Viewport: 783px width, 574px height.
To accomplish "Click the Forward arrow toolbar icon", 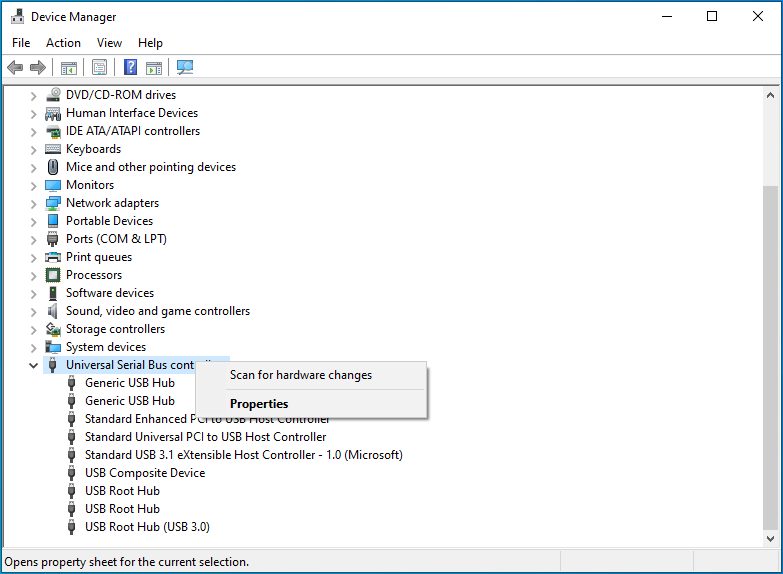I will click(x=38, y=68).
